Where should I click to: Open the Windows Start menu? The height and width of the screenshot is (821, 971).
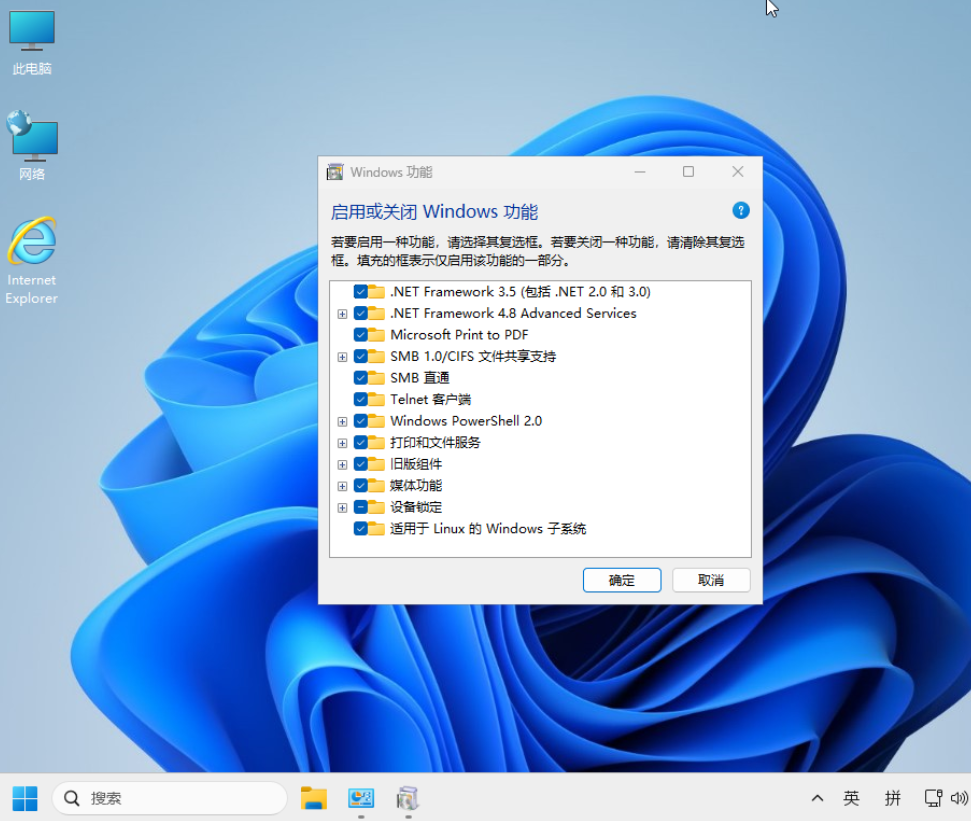pos(25,798)
